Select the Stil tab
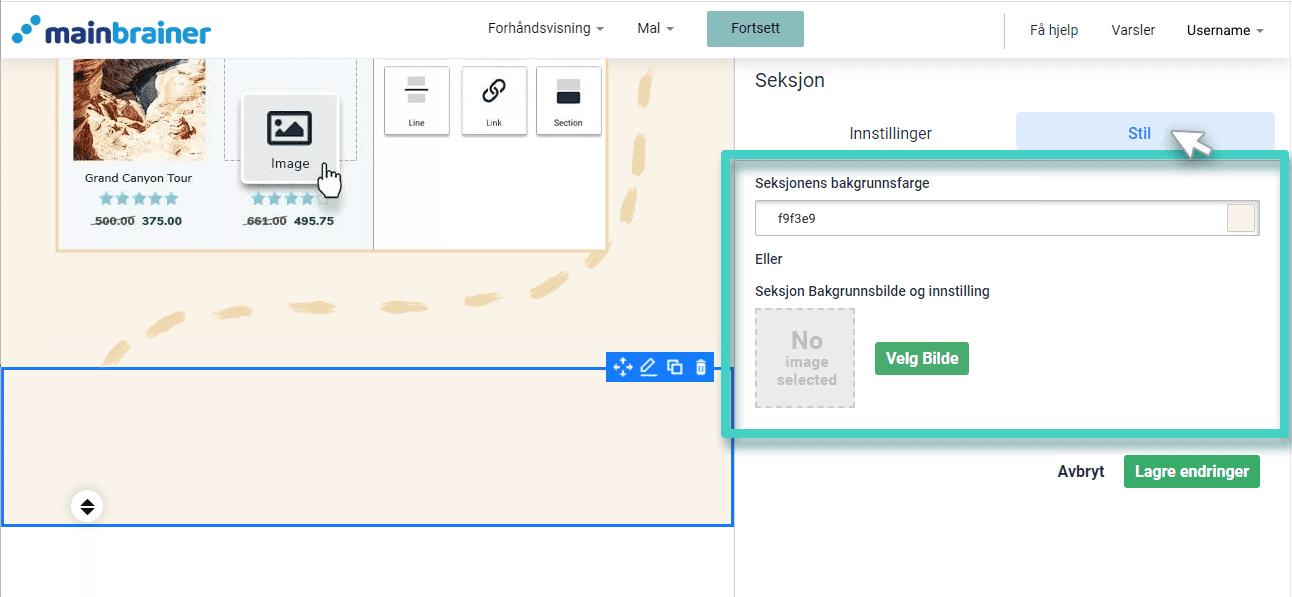Image resolution: width=1292 pixels, height=597 pixels. pos(1139,131)
